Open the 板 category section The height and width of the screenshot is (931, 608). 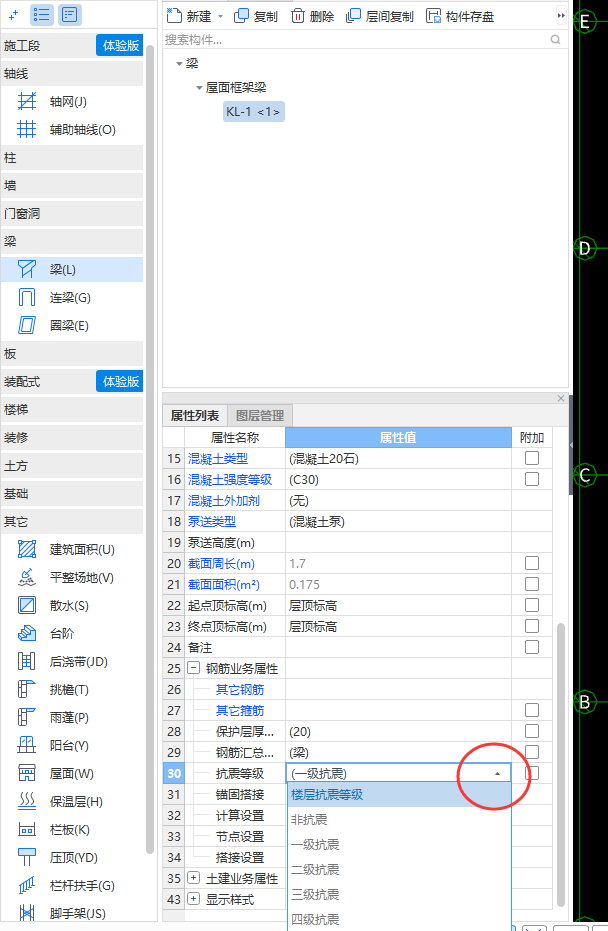click(72, 353)
